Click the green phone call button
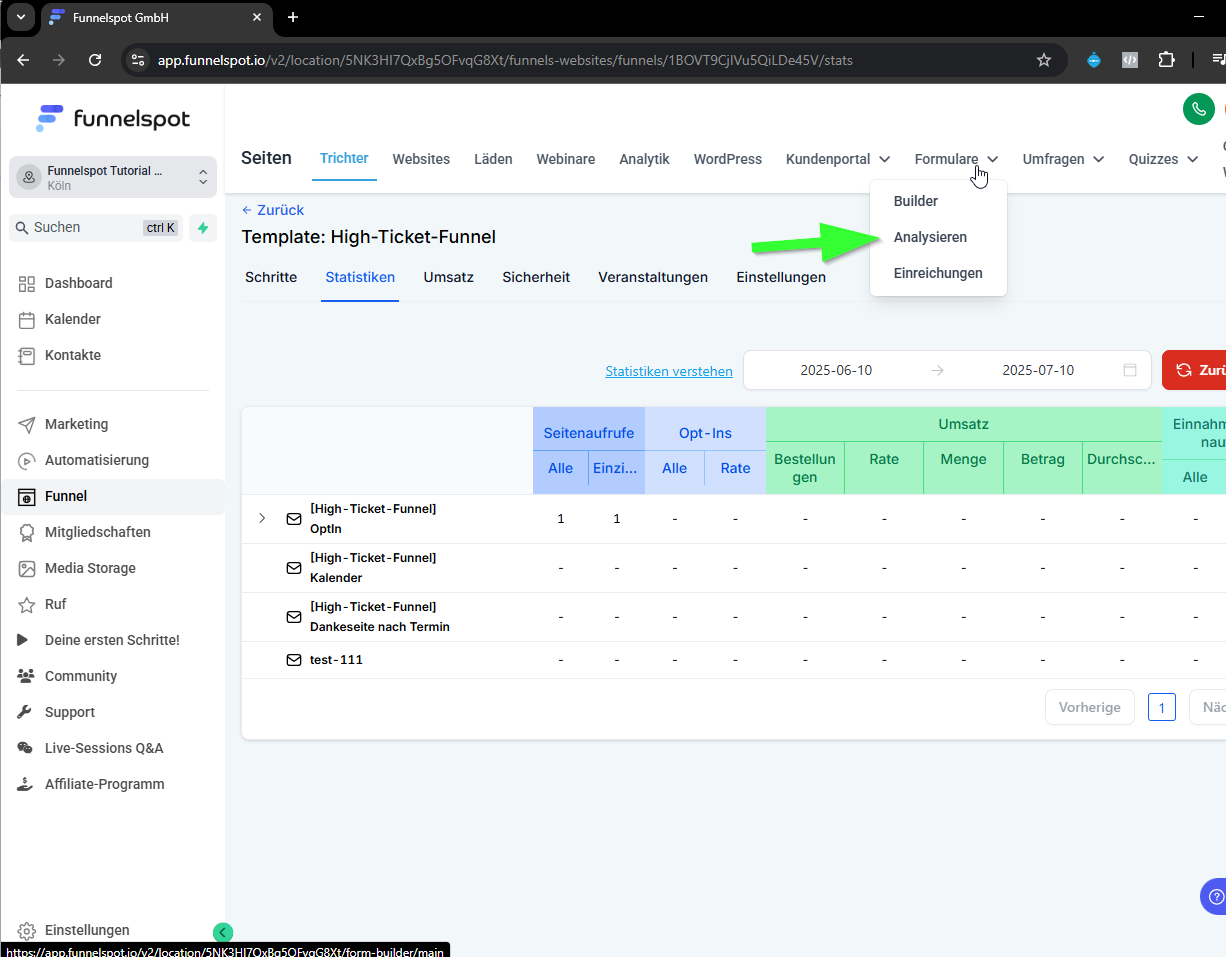Viewport: 1226px width, 957px height. point(1198,109)
